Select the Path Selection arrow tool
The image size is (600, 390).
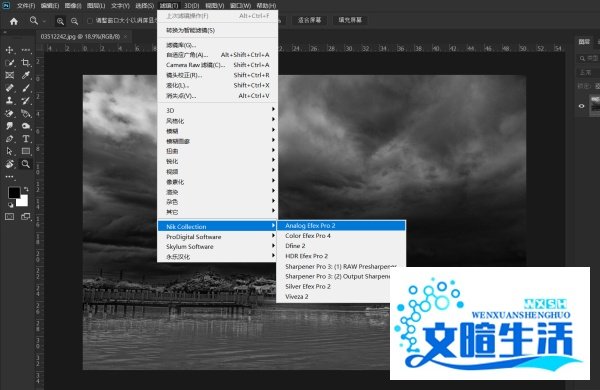point(10,151)
